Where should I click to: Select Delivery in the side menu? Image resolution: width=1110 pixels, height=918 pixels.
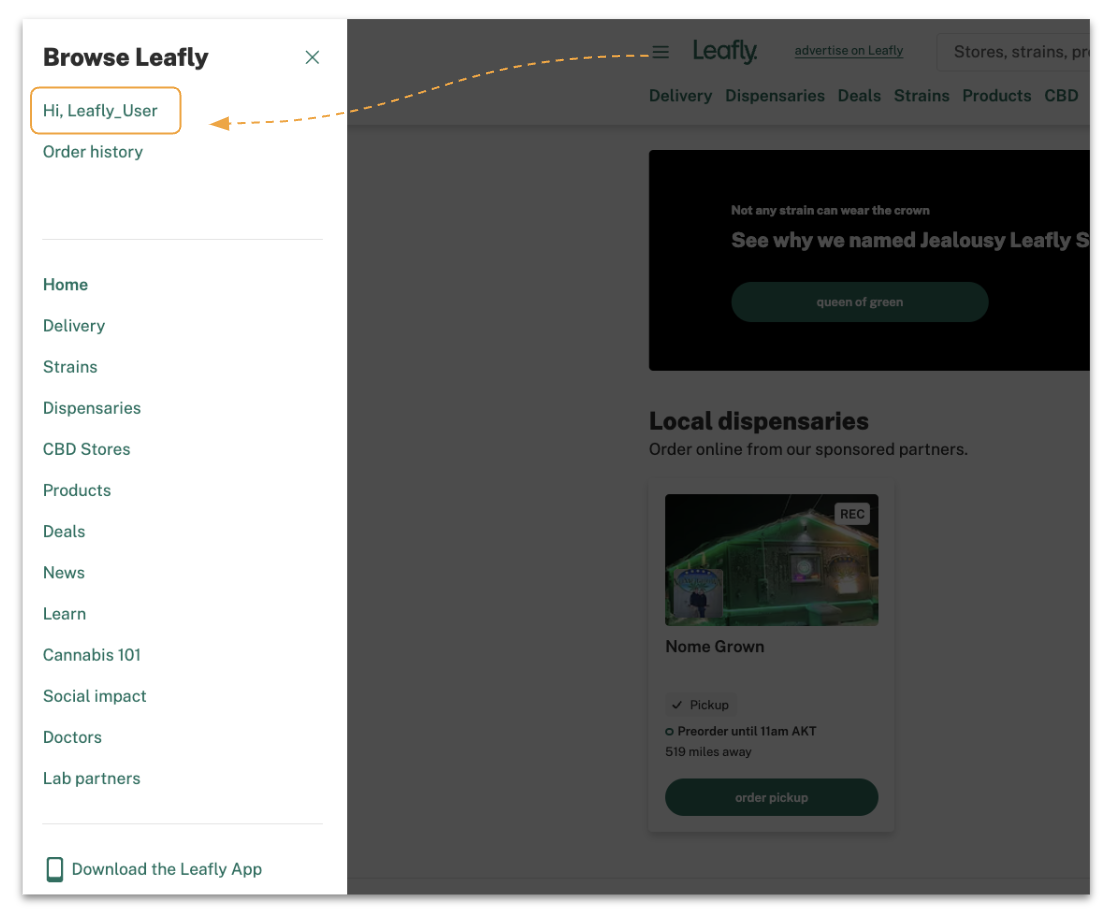click(x=74, y=326)
